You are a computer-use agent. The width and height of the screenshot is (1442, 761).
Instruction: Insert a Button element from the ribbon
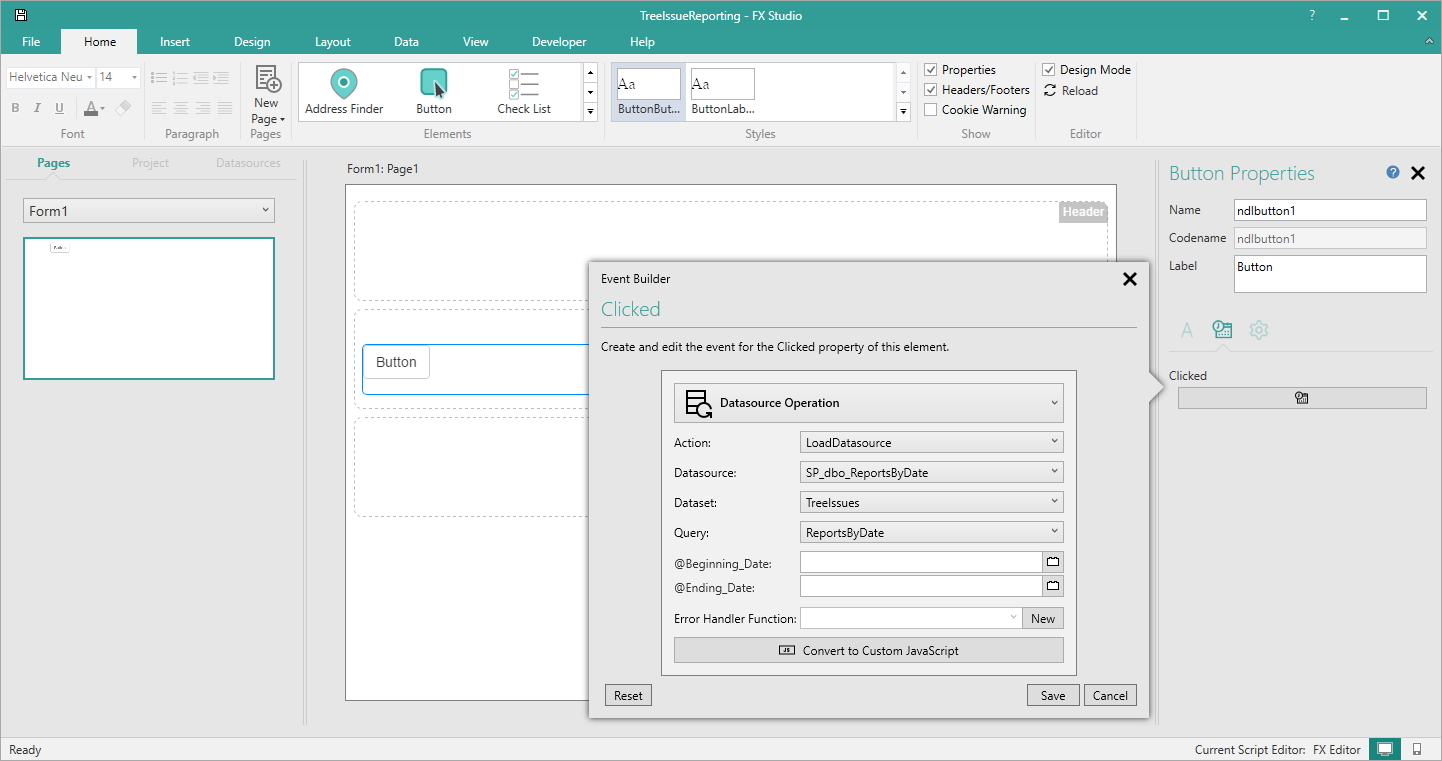coord(434,92)
